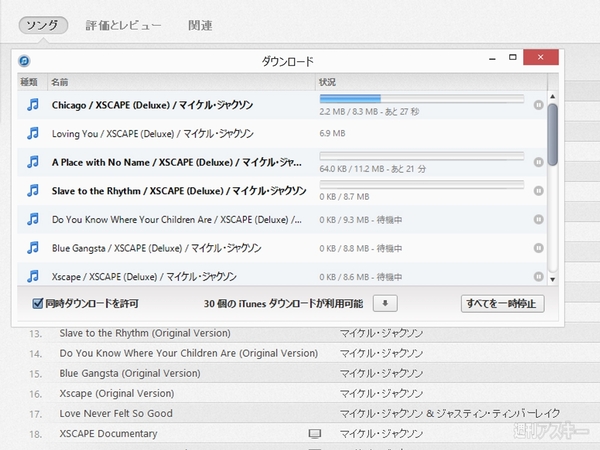Select Chicago / XSCAPE (Deluxe) download row
Screen dimensions: 600x450
tap(282, 105)
